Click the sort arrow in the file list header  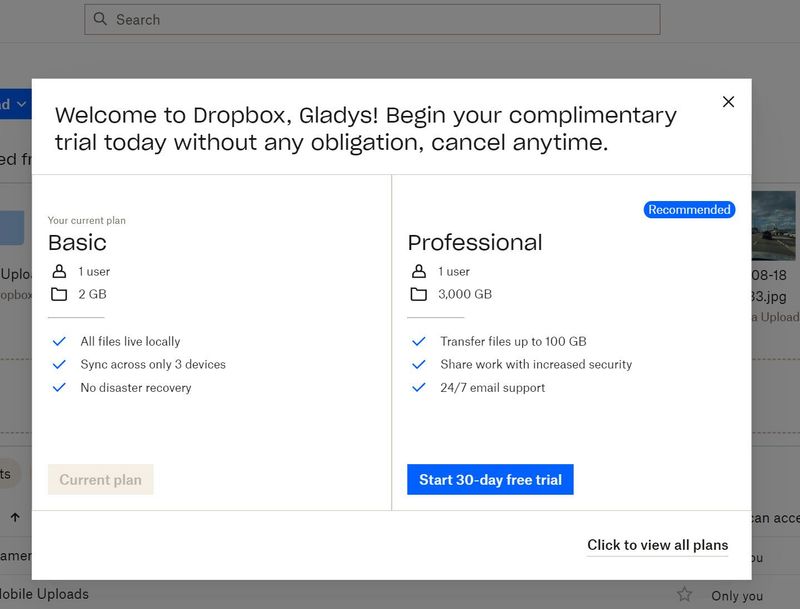(15, 518)
